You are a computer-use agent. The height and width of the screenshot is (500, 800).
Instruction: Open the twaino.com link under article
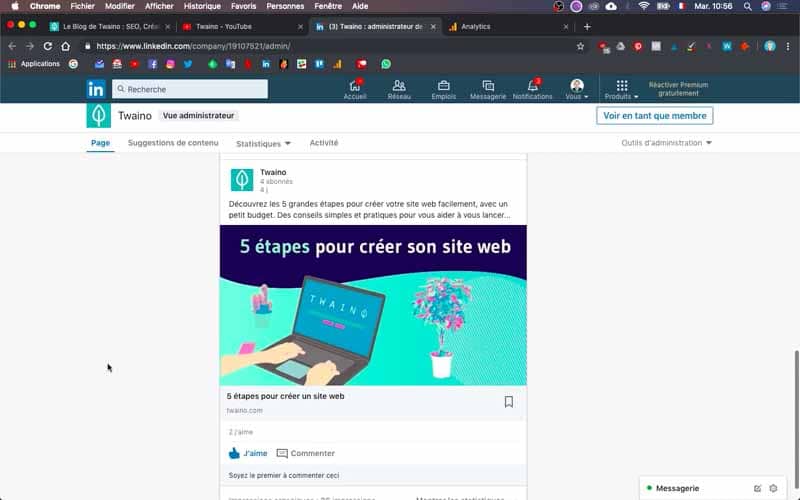click(244, 410)
